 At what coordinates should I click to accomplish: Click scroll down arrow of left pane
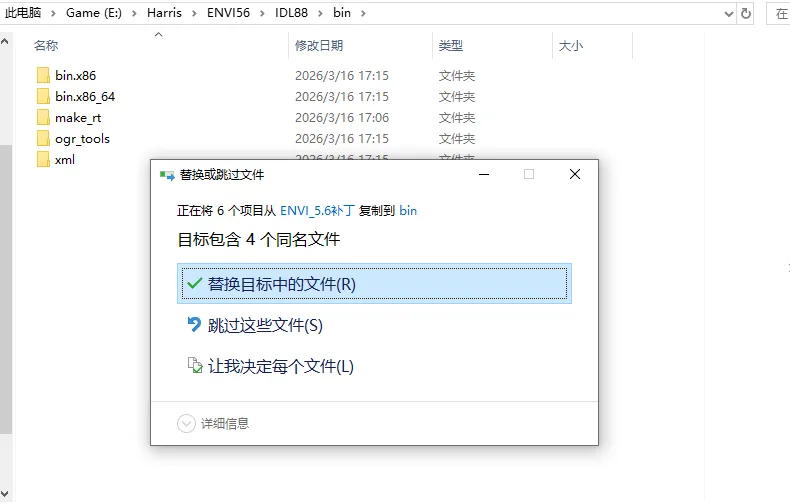(5, 494)
